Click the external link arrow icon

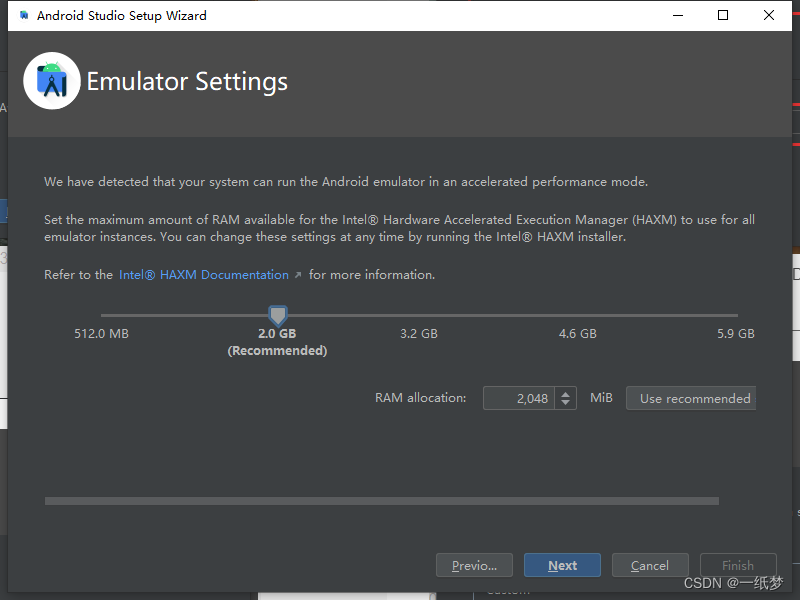[x=298, y=275]
